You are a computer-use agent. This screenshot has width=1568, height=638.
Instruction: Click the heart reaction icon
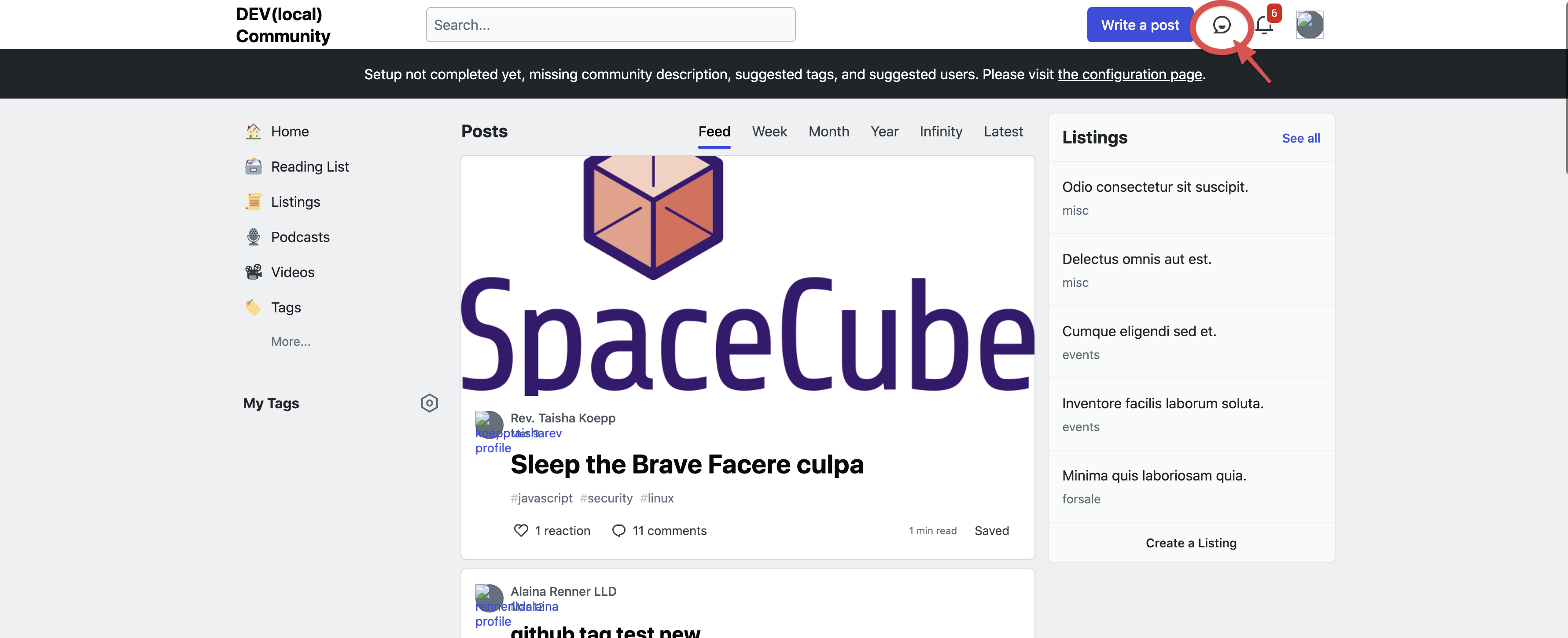pyautogui.click(x=521, y=530)
